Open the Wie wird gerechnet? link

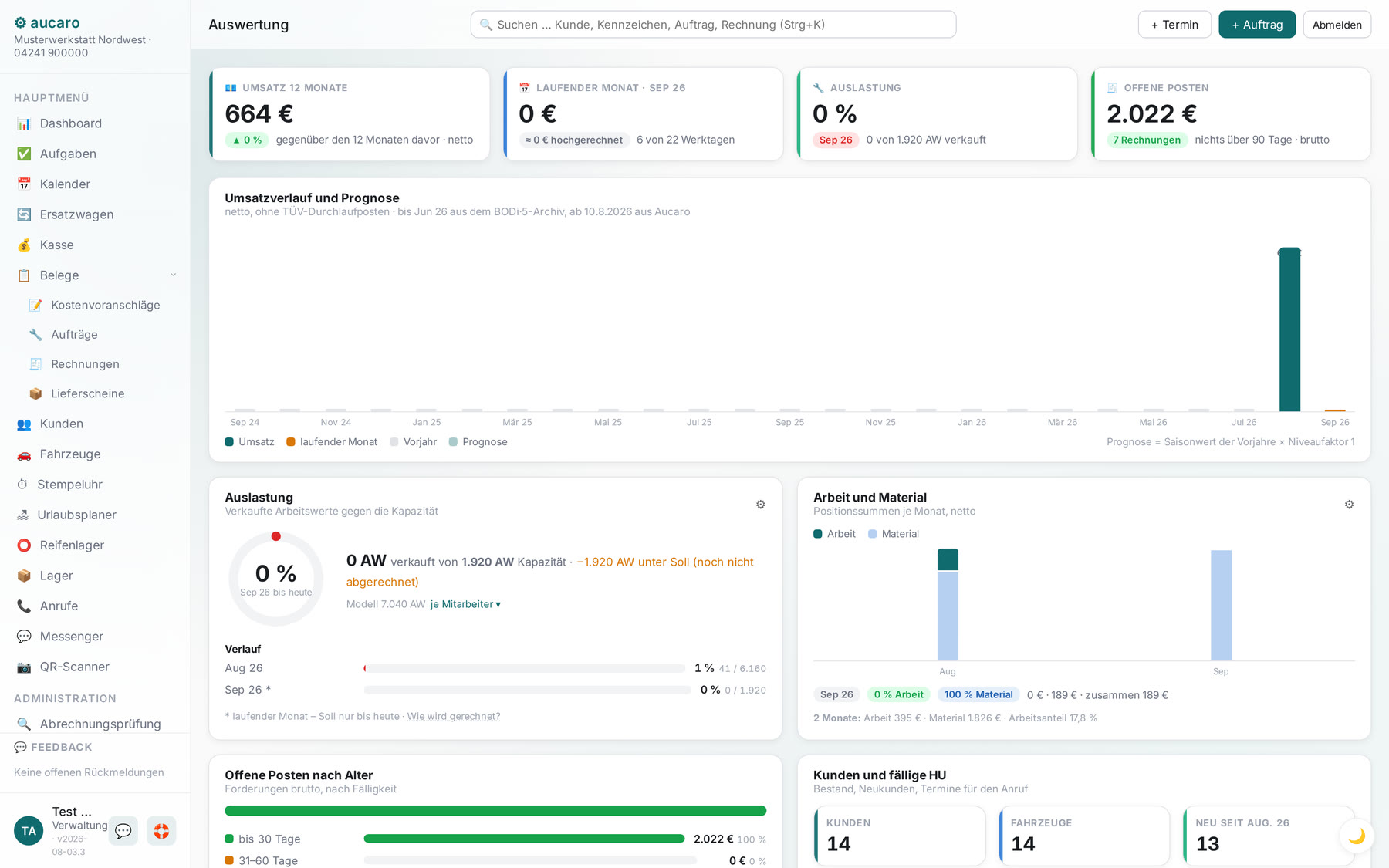[x=454, y=716]
